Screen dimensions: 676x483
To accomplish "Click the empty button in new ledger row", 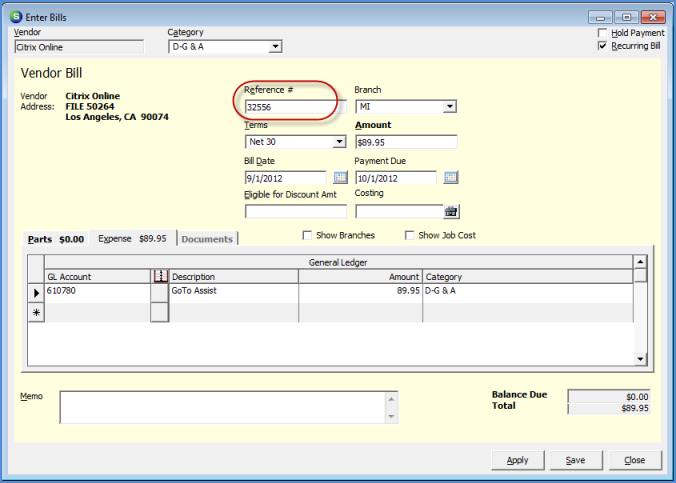I will [160, 313].
